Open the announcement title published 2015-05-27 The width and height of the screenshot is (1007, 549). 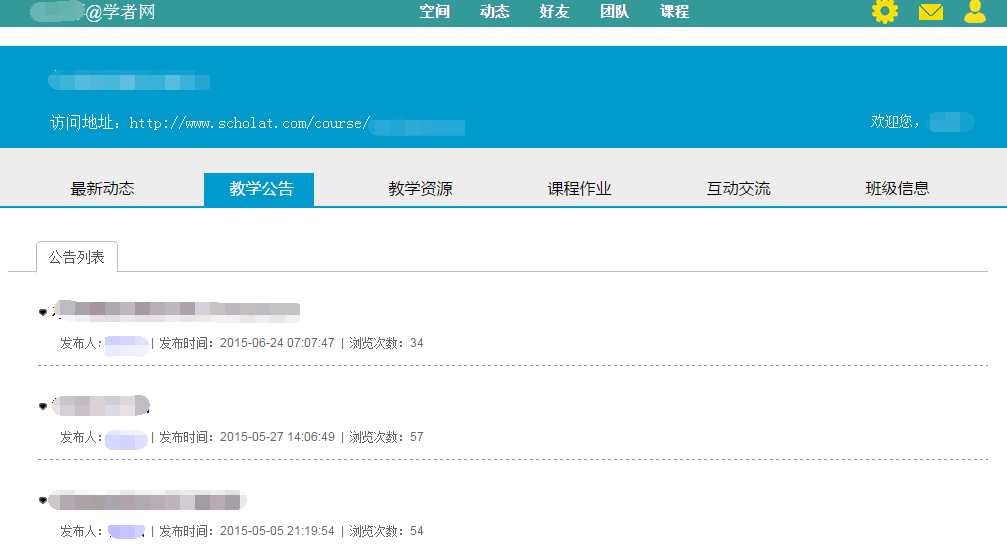(100, 406)
